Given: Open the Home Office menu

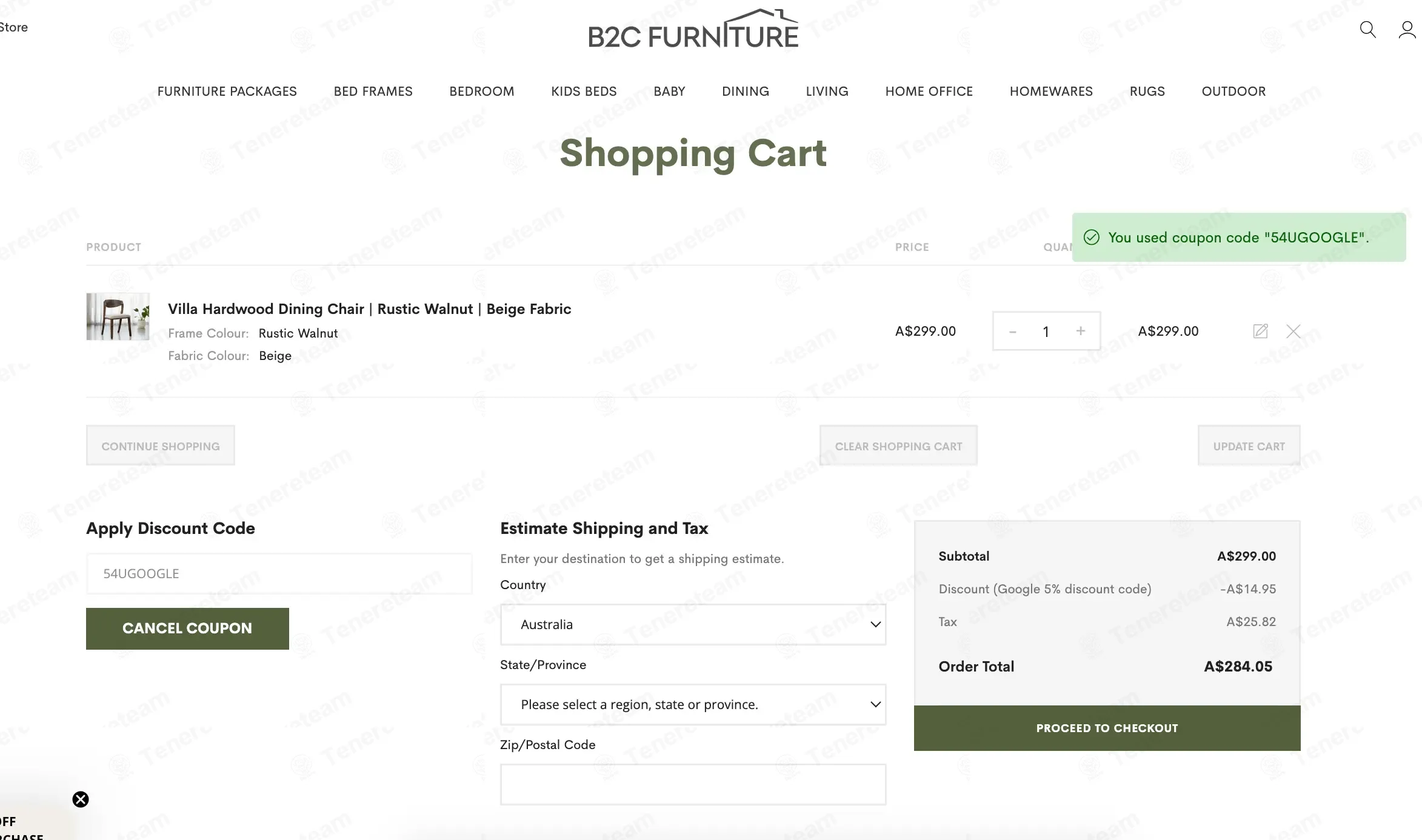Looking at the screenshot, I should [929, 92].
